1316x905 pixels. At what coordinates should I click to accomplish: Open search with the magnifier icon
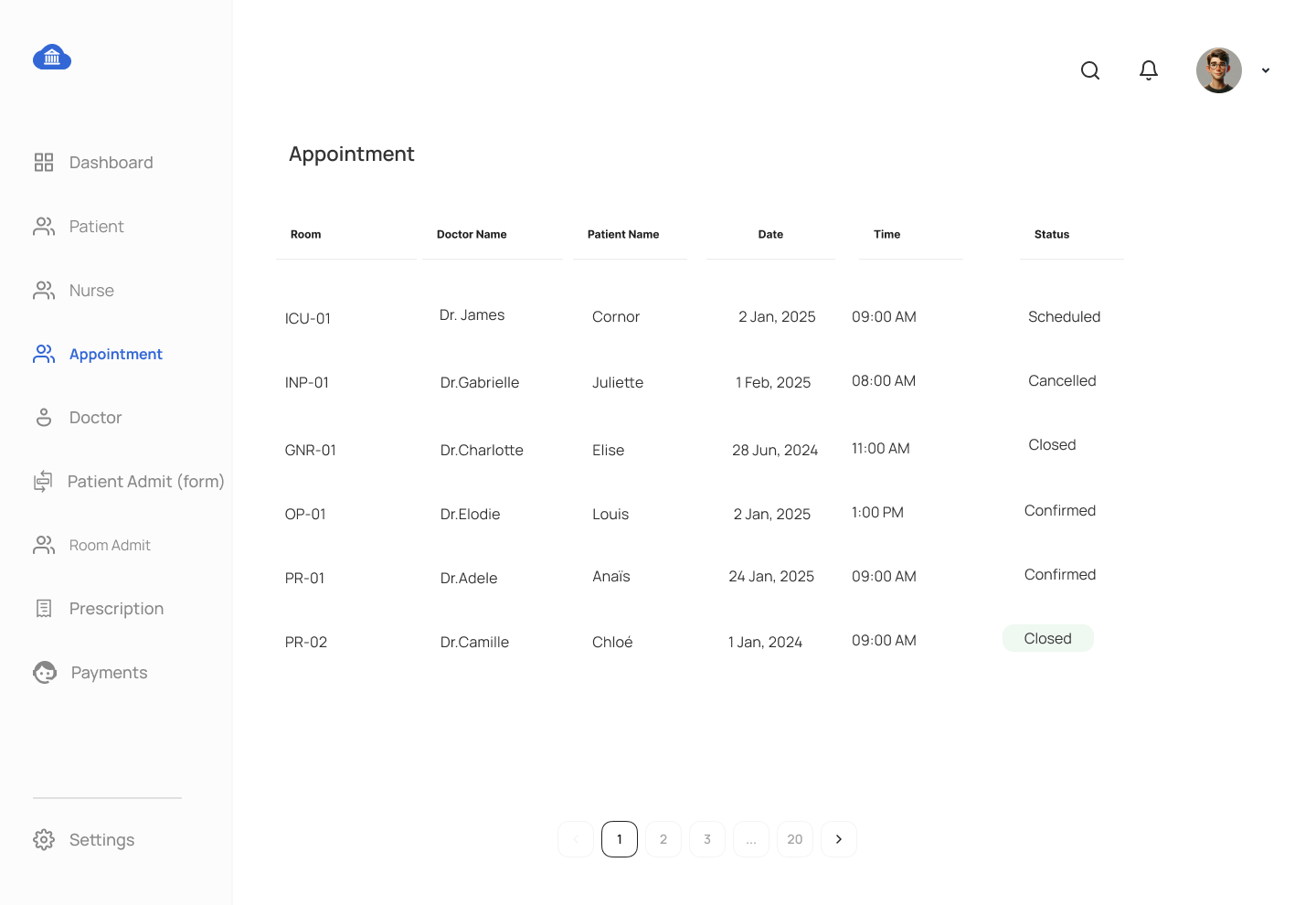(1090, 70)
